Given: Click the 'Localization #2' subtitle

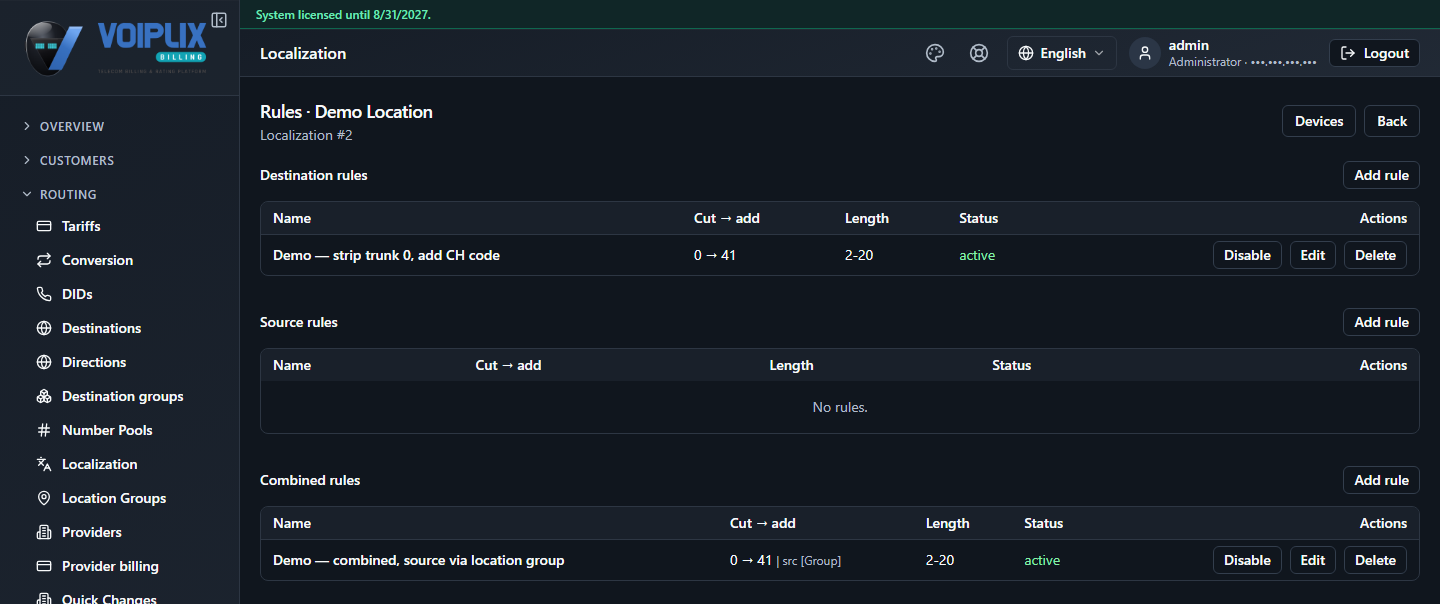Looking at the screenshot, I should [x=306, y=135].
